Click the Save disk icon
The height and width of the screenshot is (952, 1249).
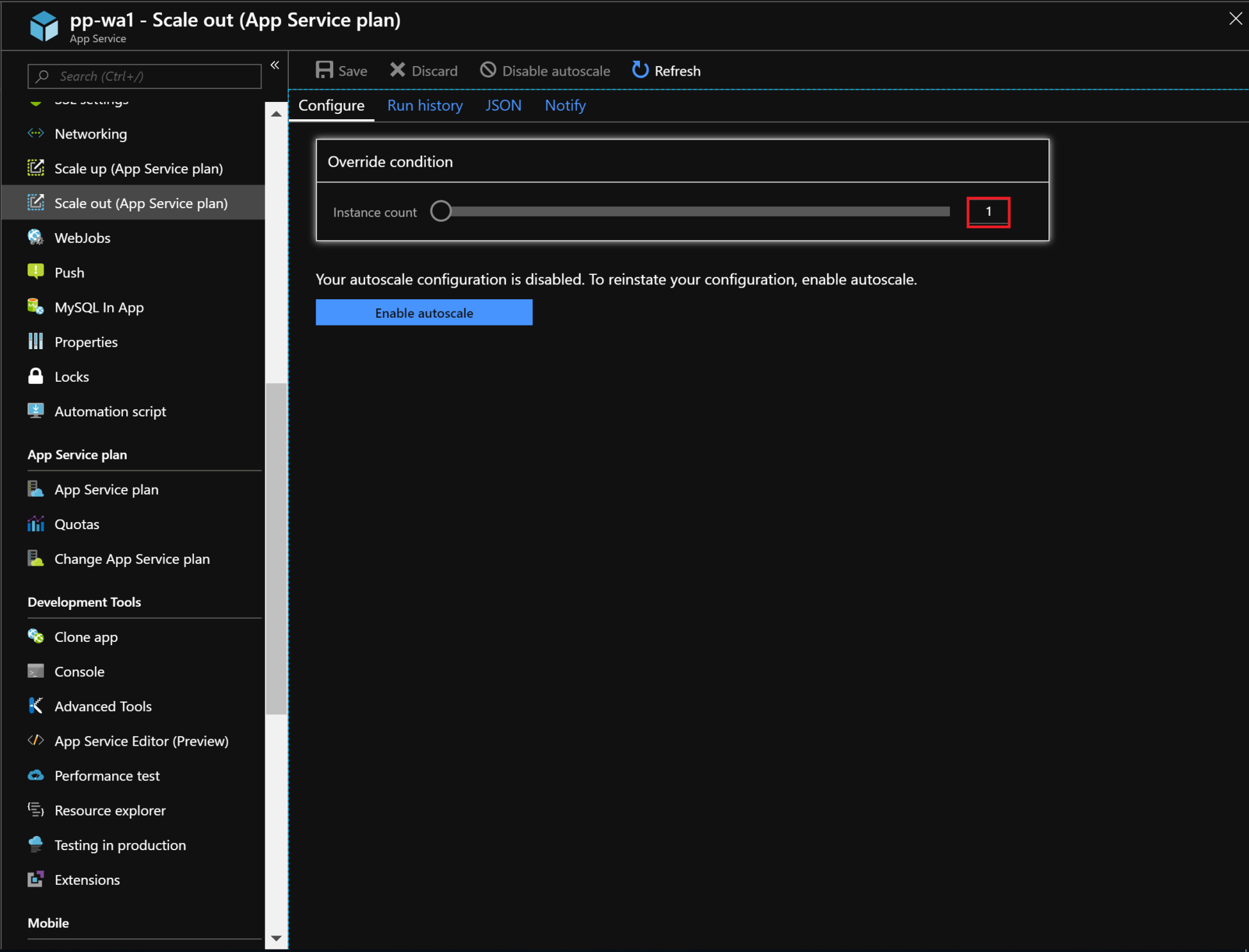[x=324, y=70]
